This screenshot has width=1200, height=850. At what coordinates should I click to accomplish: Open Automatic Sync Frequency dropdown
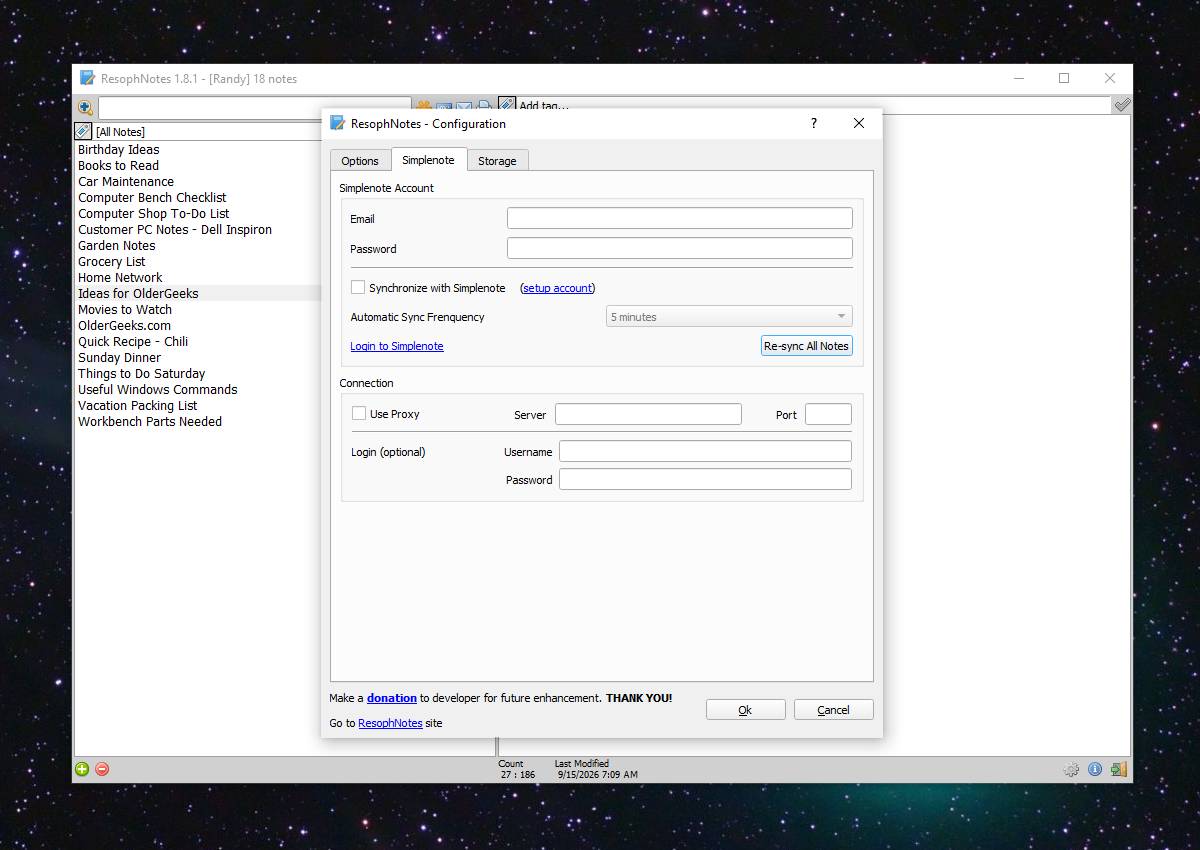[x=729, y=317]
